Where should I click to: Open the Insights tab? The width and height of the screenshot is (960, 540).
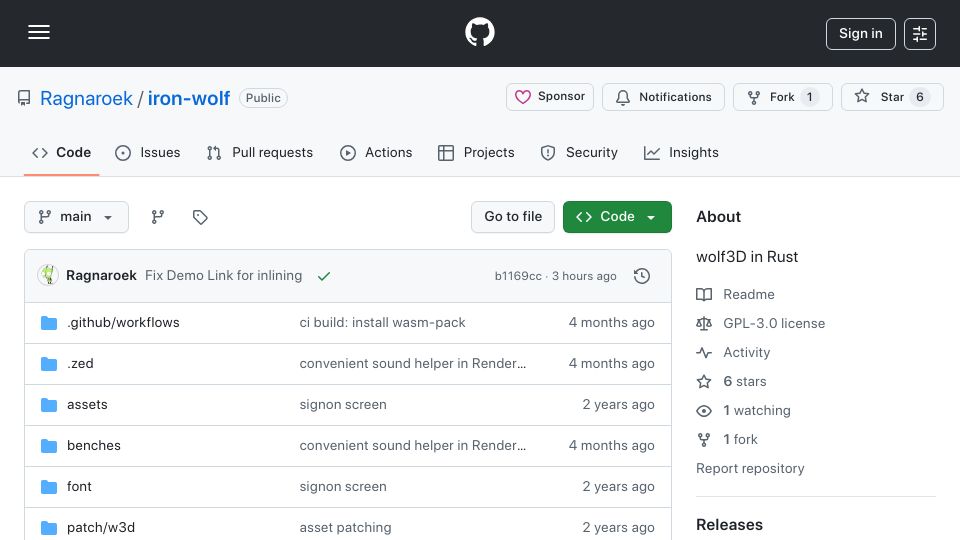click(x=681, y=152)
